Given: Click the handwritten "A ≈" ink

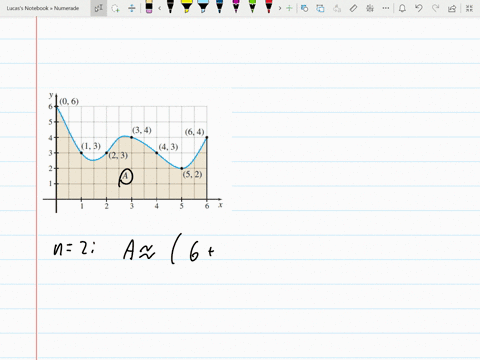Looking at the screenshot, I should (139, 251).
